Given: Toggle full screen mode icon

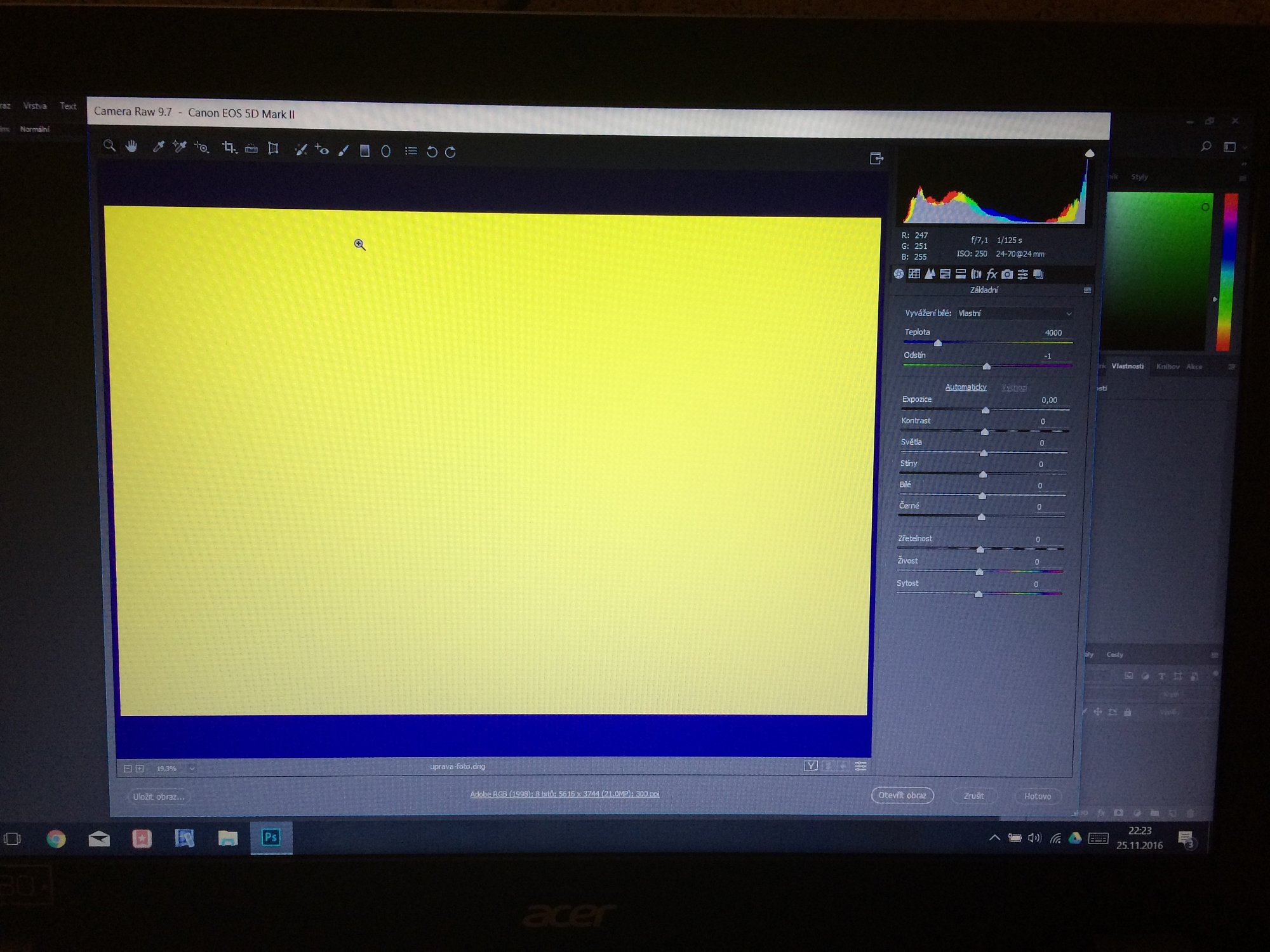Looking at the screenshot, I should pyautogui.click(x=876, y=158).
